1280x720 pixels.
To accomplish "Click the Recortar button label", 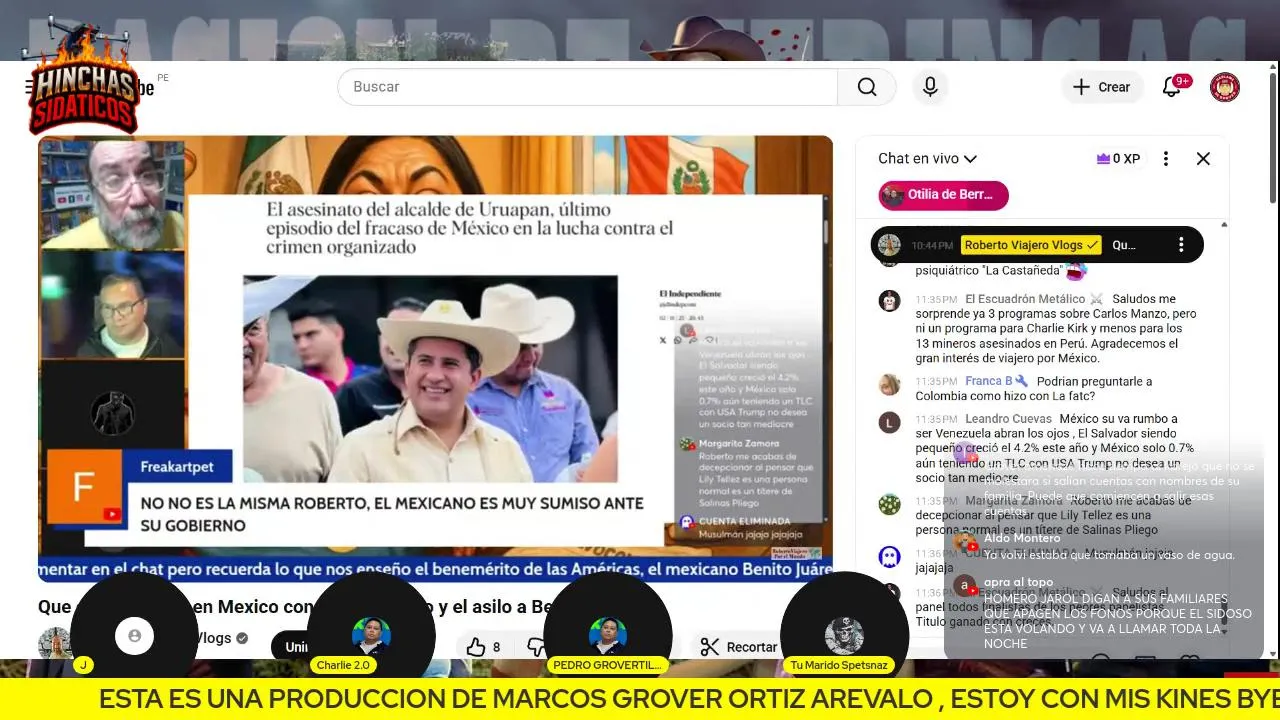I will [x=752, y=647].
